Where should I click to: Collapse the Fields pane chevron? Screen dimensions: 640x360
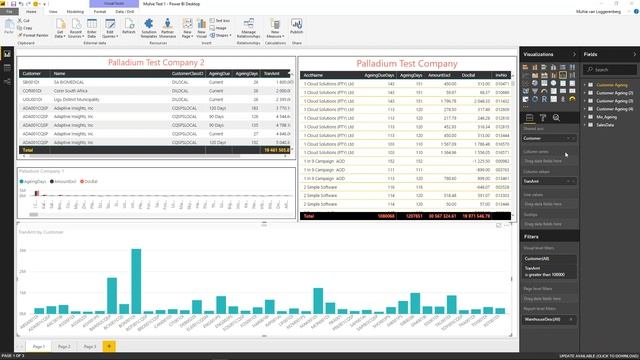pyautogui.click(x=635, y=54)
